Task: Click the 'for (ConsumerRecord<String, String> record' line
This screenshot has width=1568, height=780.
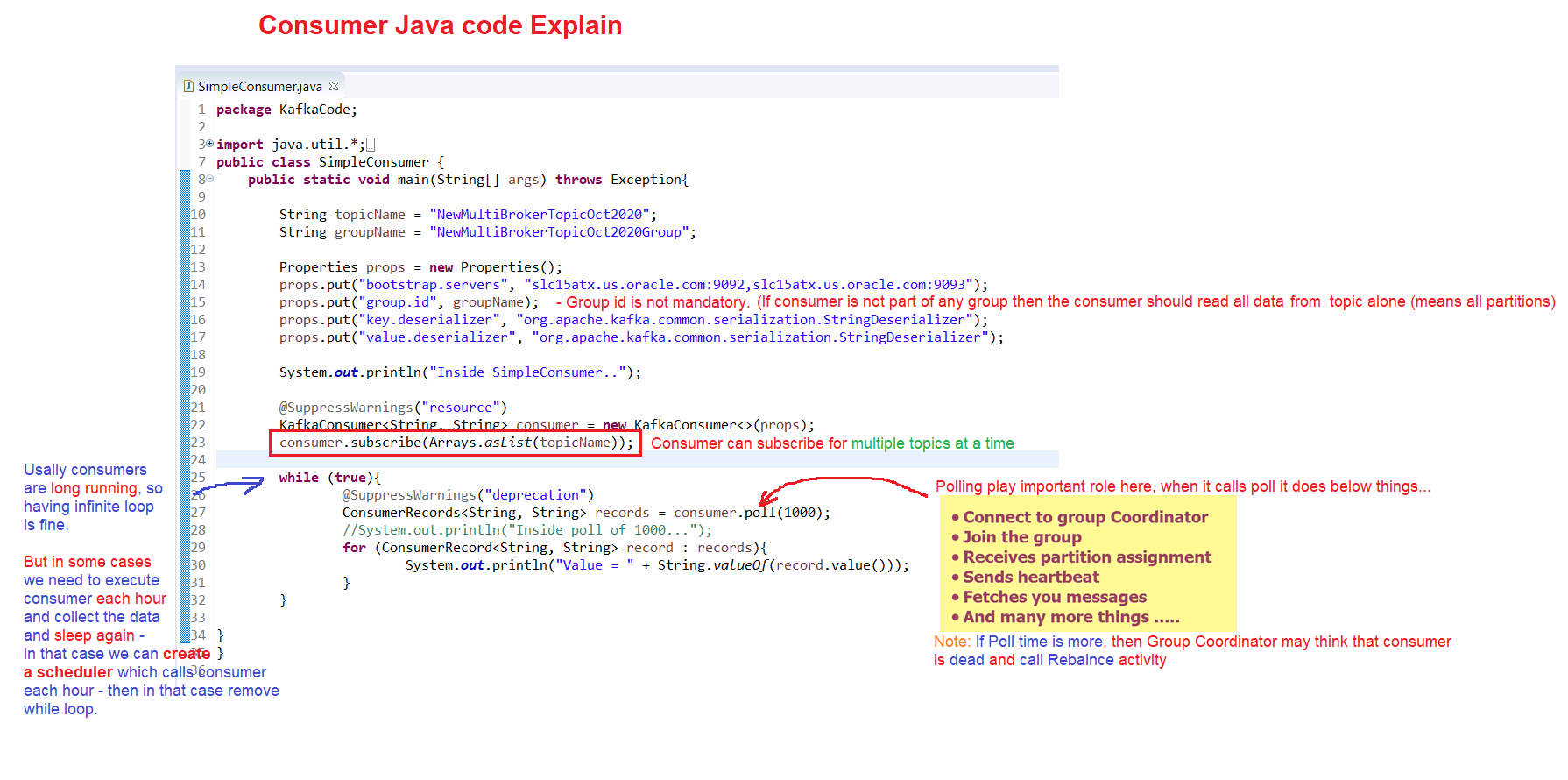Action: [x=554, y=548]
